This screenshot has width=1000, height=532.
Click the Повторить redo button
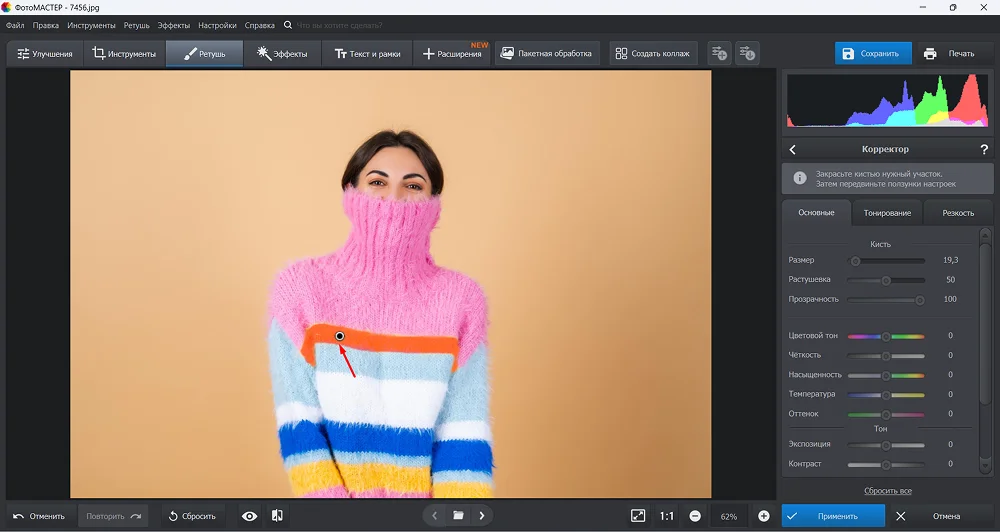pos(113,516)
